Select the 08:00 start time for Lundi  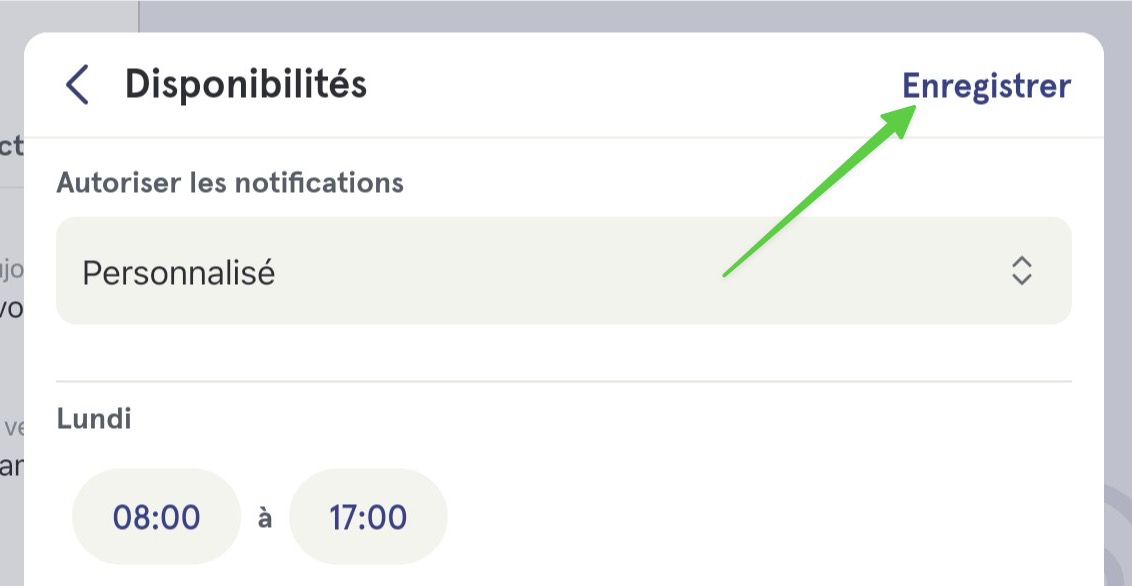coord(156,517)
